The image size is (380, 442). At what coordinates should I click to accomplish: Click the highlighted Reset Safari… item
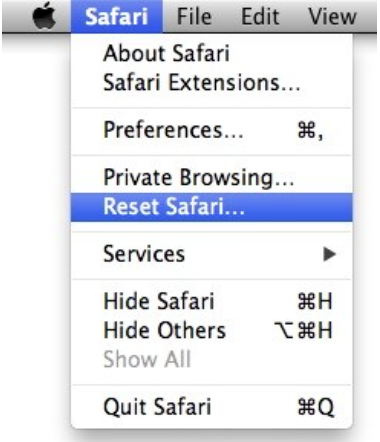pyautogui.click(x=211, y=207)
